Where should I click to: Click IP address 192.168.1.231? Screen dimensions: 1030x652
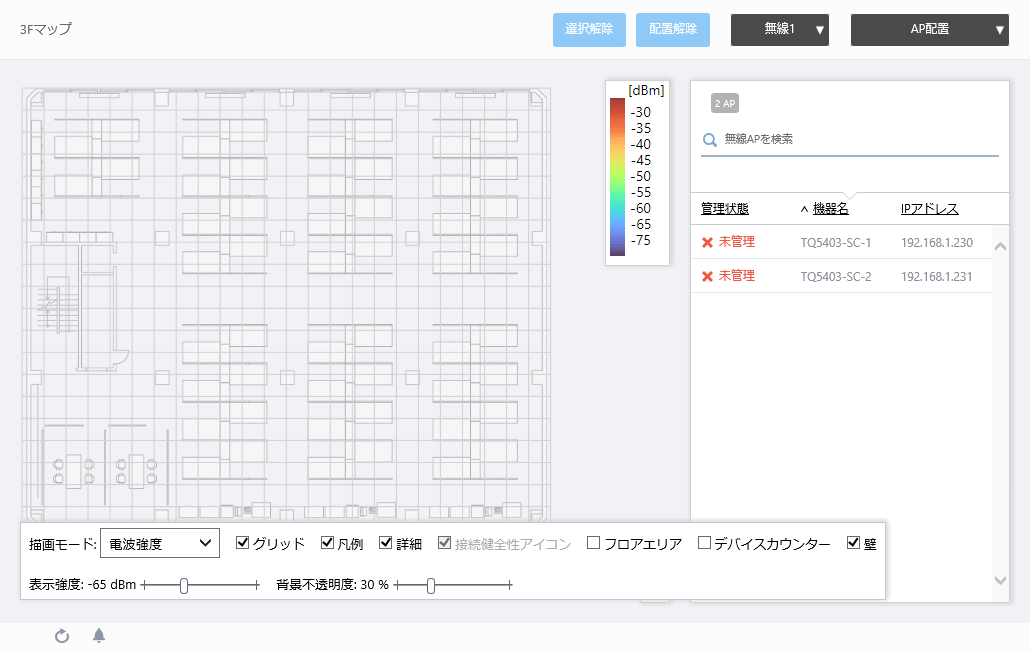click(x=937, y=276)
